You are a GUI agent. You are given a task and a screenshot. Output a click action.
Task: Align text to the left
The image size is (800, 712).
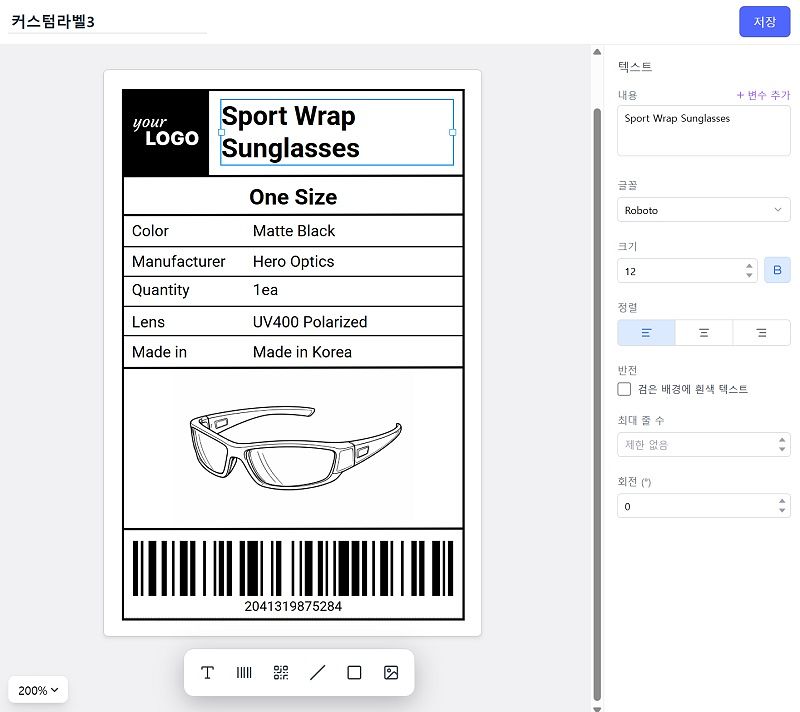(x=646, y=332)
